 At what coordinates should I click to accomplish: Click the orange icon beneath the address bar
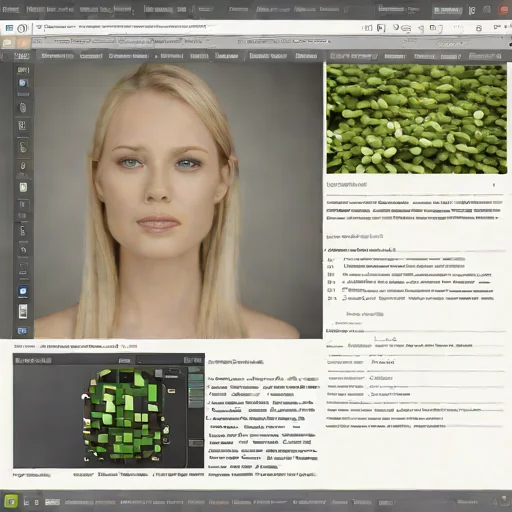pos(23,43)
